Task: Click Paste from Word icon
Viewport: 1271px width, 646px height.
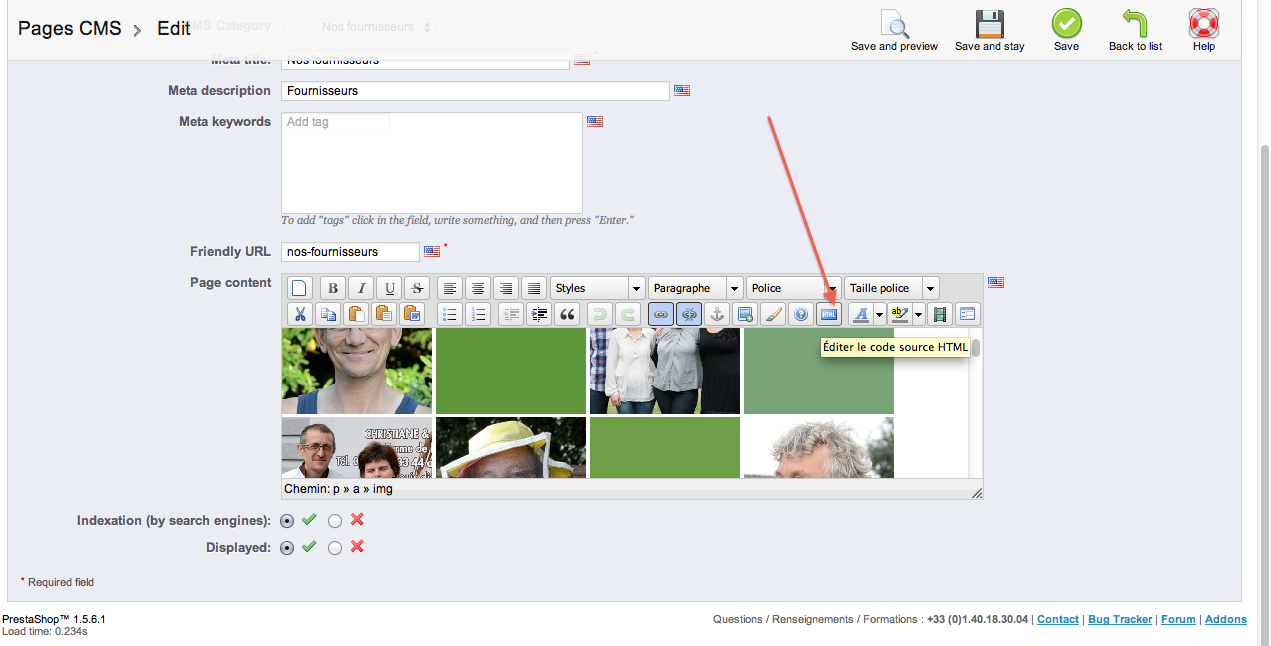Action: click(412, 314)
